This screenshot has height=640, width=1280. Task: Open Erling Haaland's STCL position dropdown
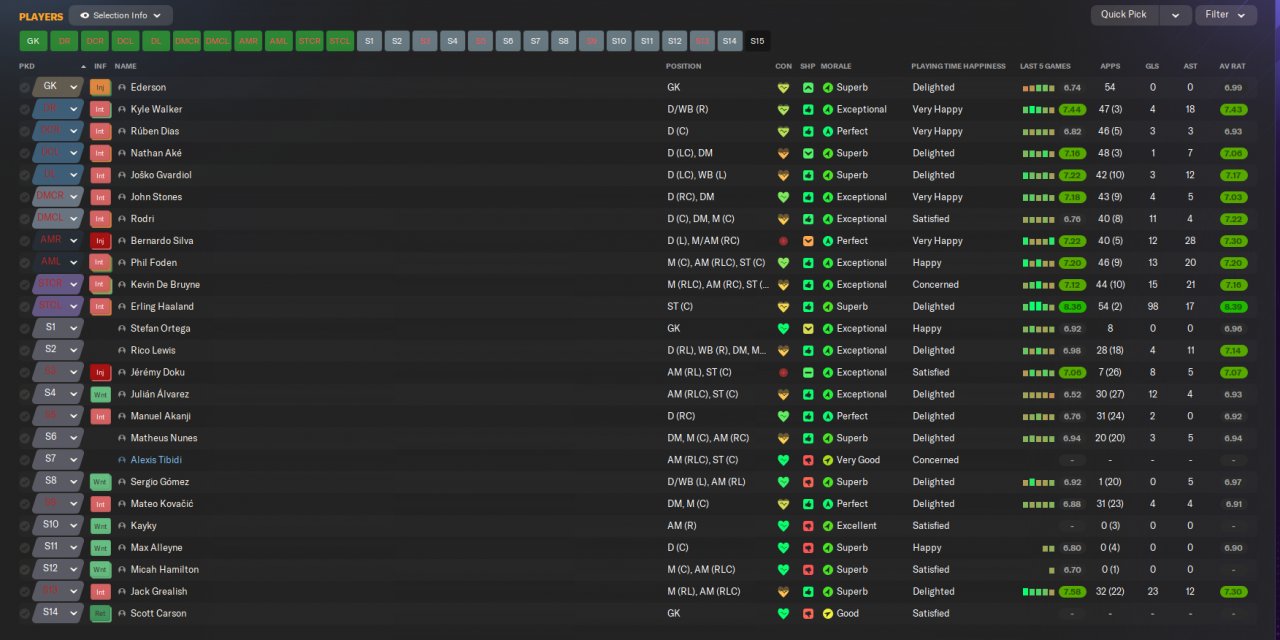click(x=73, y=307)
